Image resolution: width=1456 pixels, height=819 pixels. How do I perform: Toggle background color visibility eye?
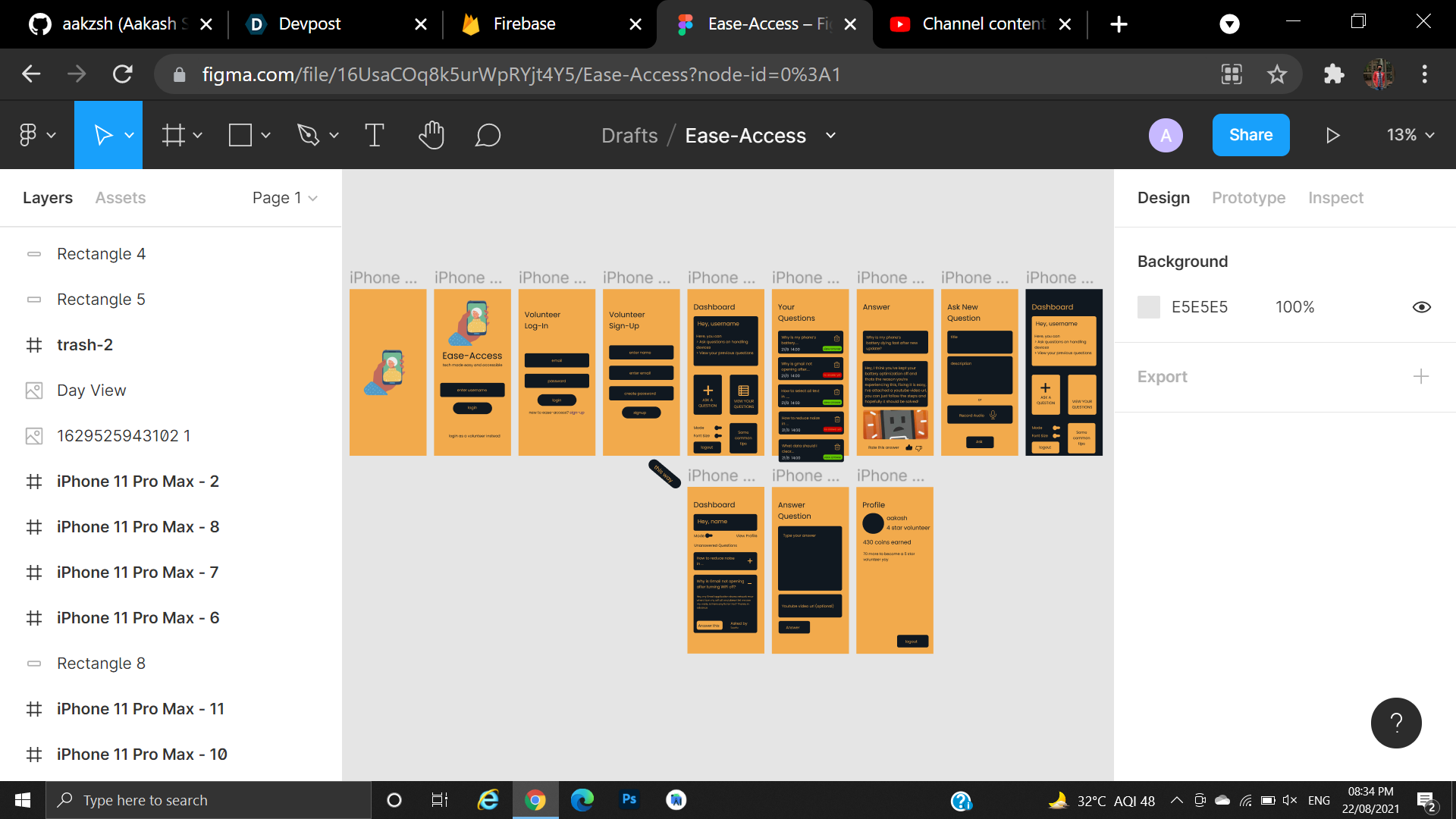pos(1422,307)
